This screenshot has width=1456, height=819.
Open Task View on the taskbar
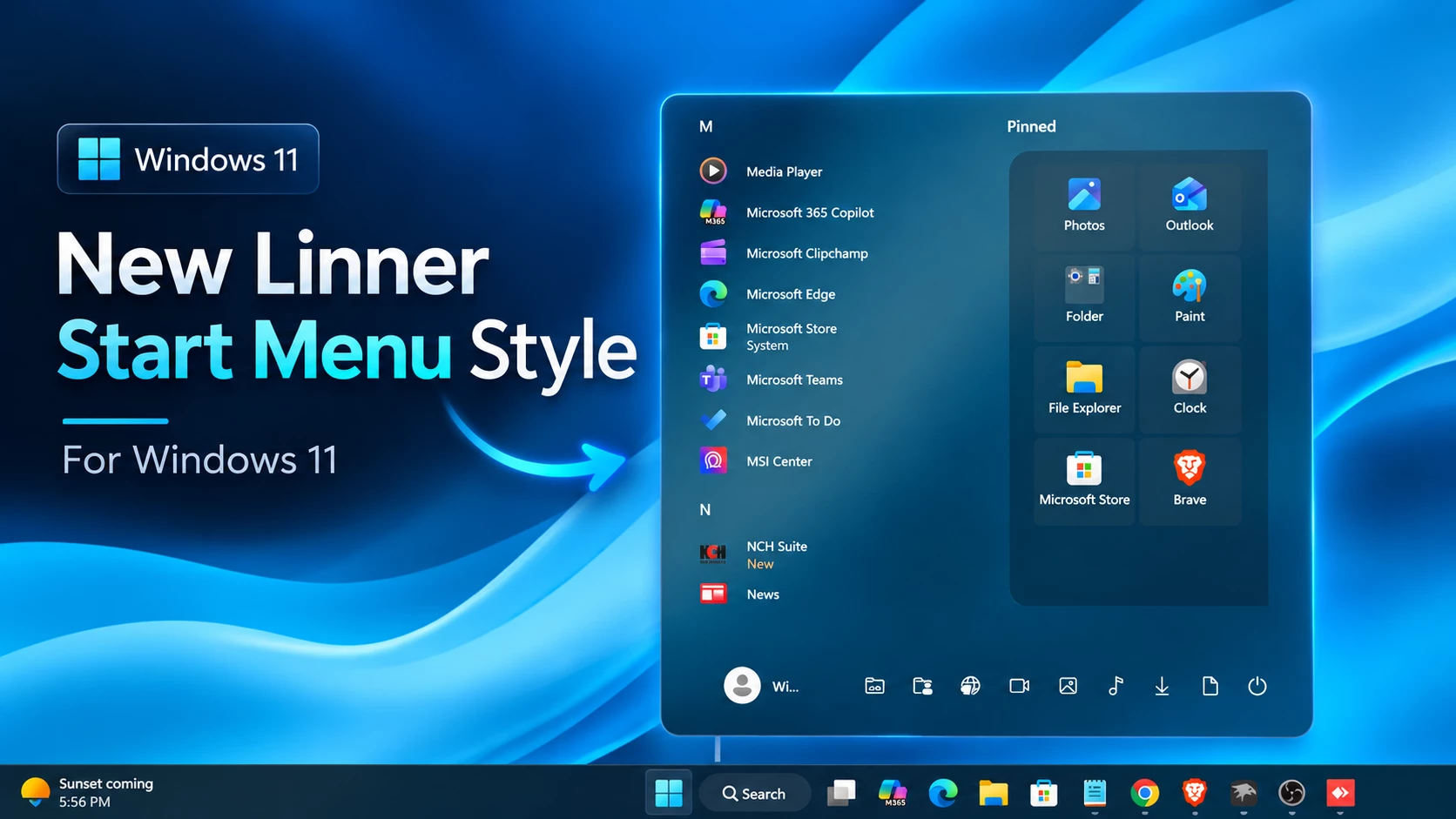(x=841, y=793)
